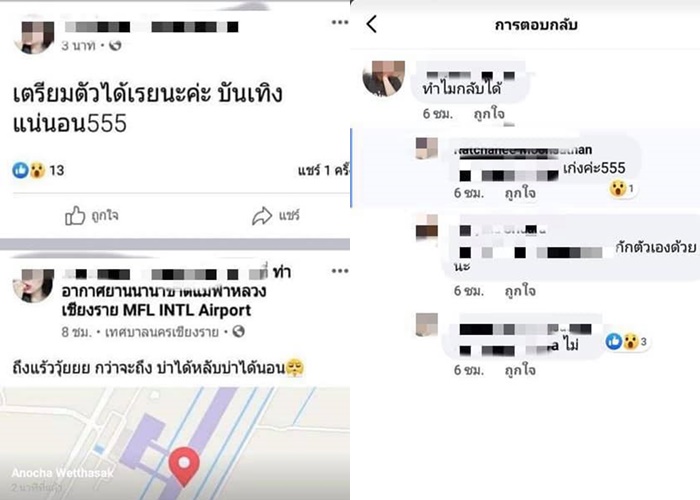Screen dimensions: 700x500
Task: Open the wow reaction on the เก่งค่ะ555 reply
Action: pyautogui.click(x=622, y=188)
